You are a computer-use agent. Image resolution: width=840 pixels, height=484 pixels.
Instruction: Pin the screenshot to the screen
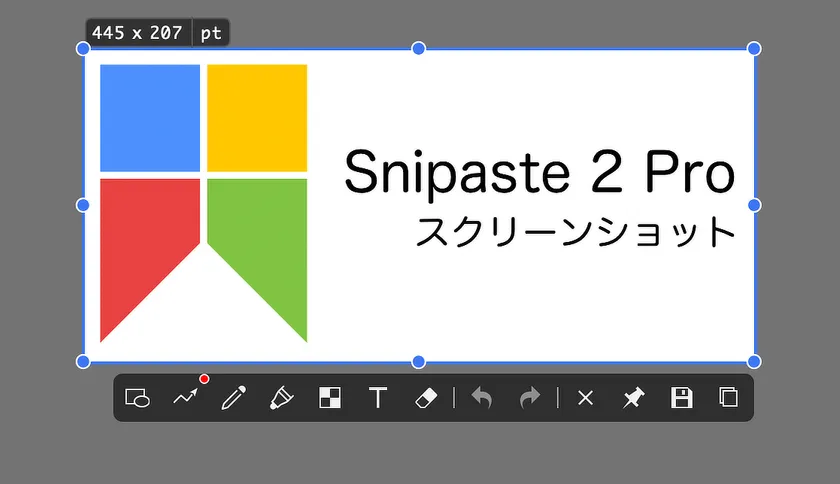click(x=633, y=398)
